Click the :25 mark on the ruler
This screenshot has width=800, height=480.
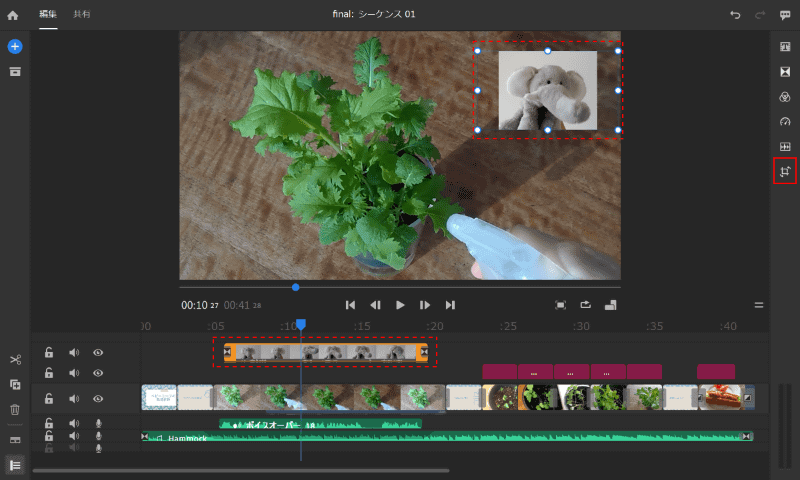point(508,326)
